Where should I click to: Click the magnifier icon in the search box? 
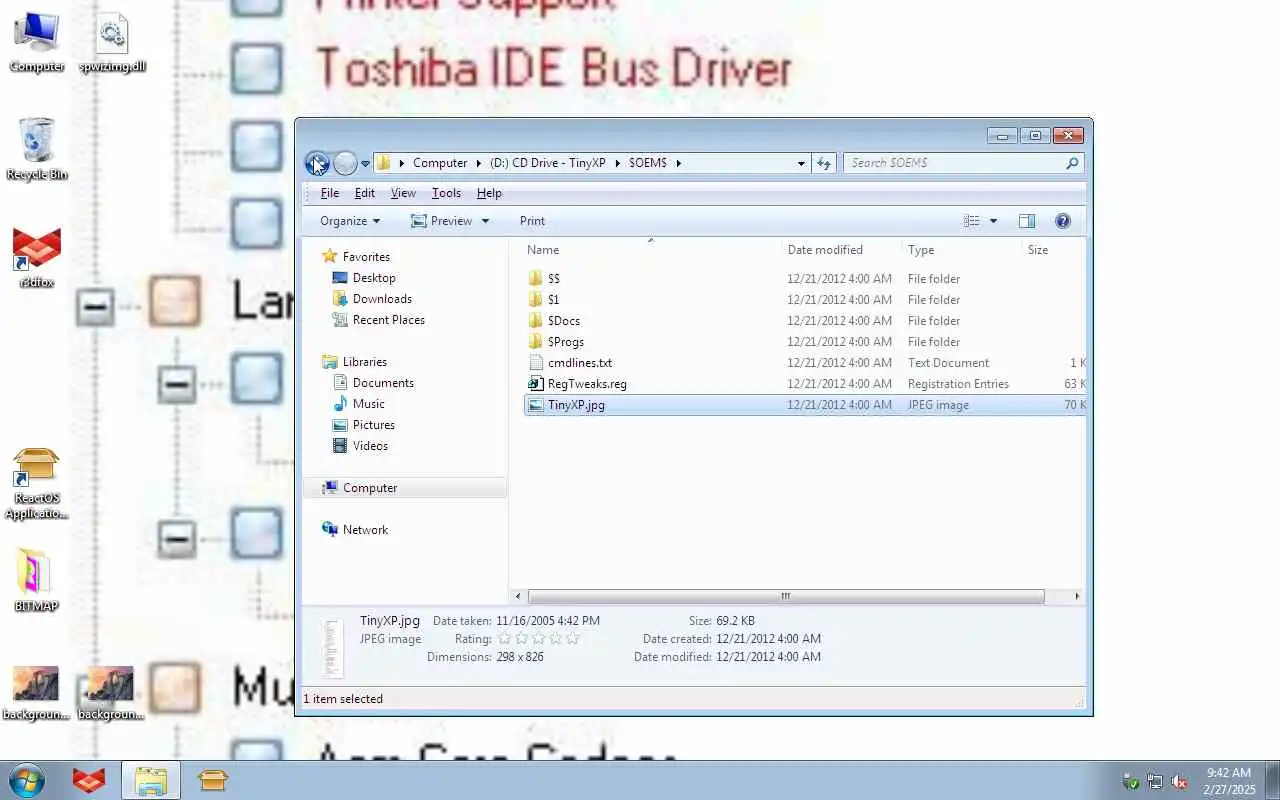1073,163
